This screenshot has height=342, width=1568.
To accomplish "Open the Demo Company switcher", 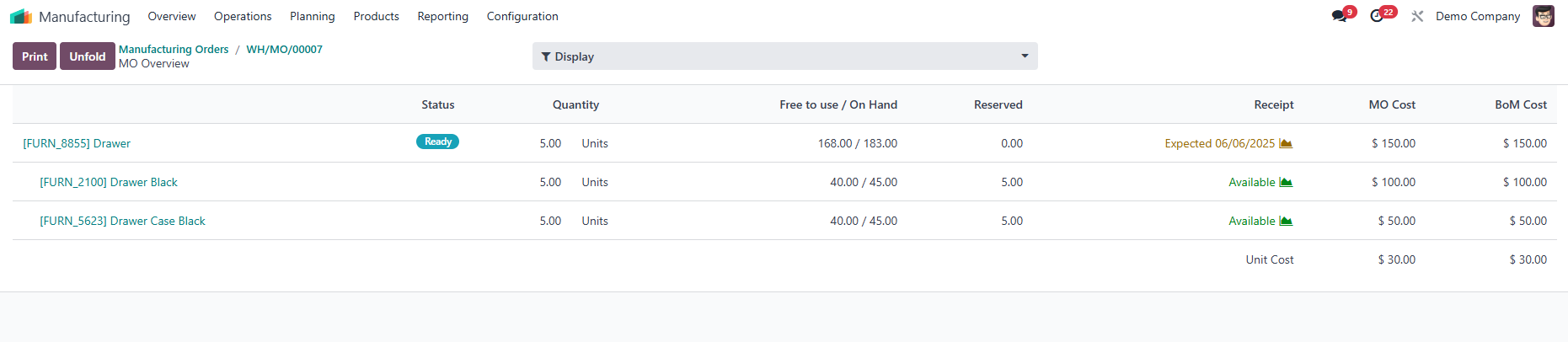I will click(x=1478, y=16).
